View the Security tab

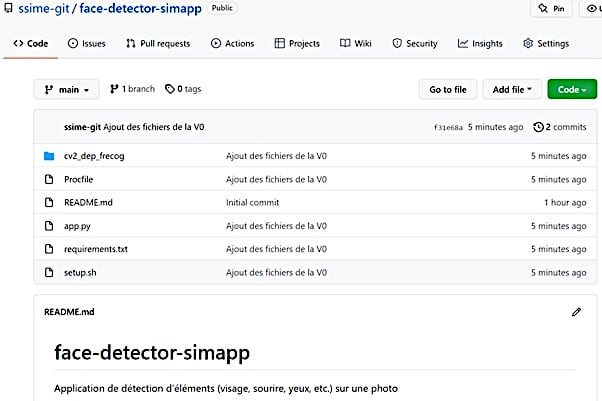415,43
